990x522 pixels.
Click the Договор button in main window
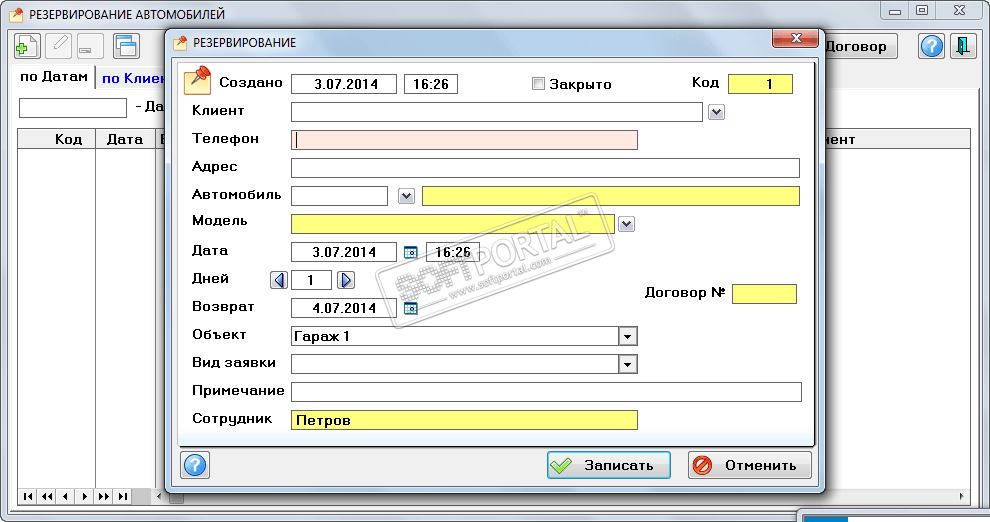(x=861, y=46)
